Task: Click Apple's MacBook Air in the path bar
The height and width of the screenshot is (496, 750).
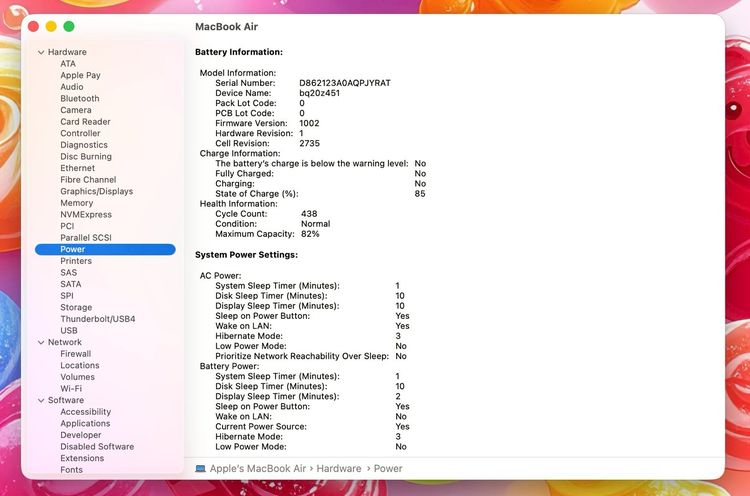Action: coord(258,469)
